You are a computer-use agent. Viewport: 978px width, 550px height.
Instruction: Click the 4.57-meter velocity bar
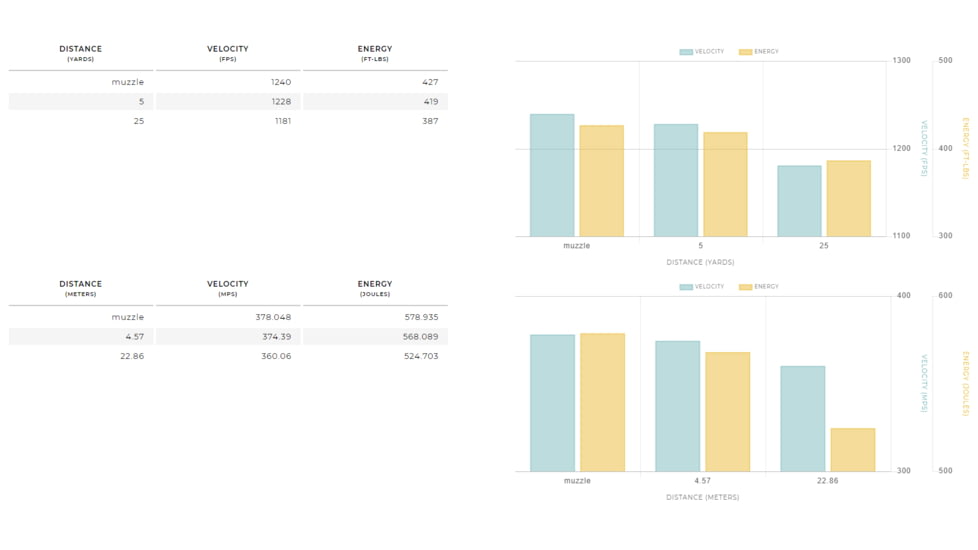click(x=677, y=406)
